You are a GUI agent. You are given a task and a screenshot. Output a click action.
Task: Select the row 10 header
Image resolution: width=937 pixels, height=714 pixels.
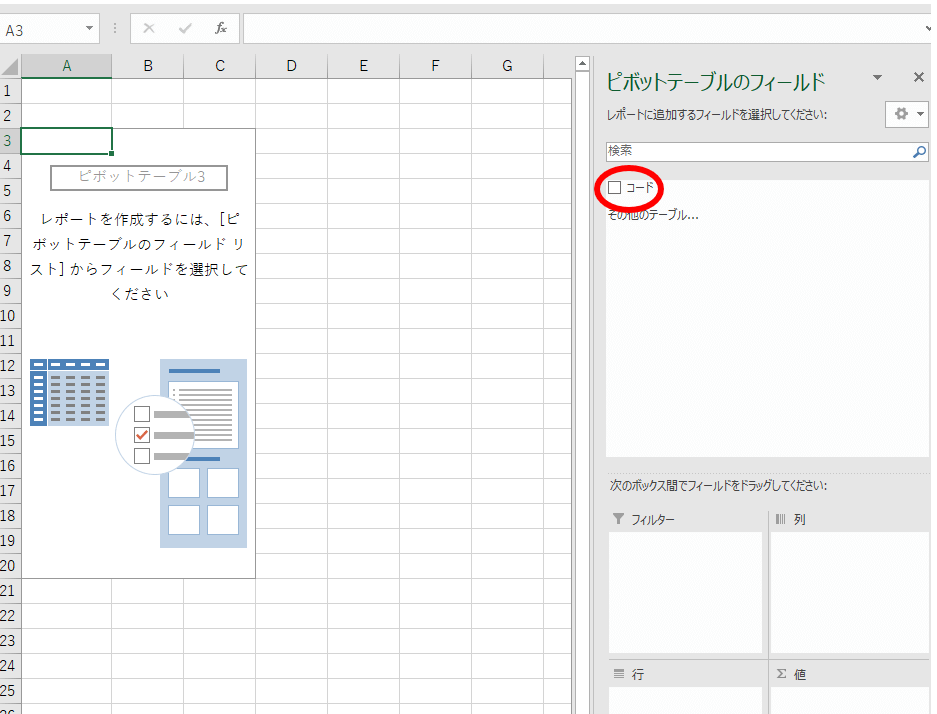pyautogui.click(x=10, y=316)
